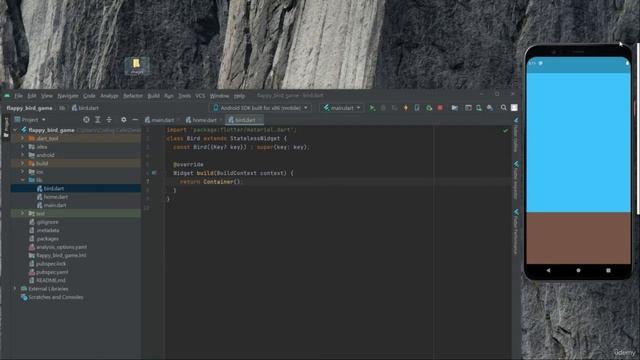Screen dimensions: 640x360
Task: Click the green checkmark inspection indicator
Action: [506, 131]
